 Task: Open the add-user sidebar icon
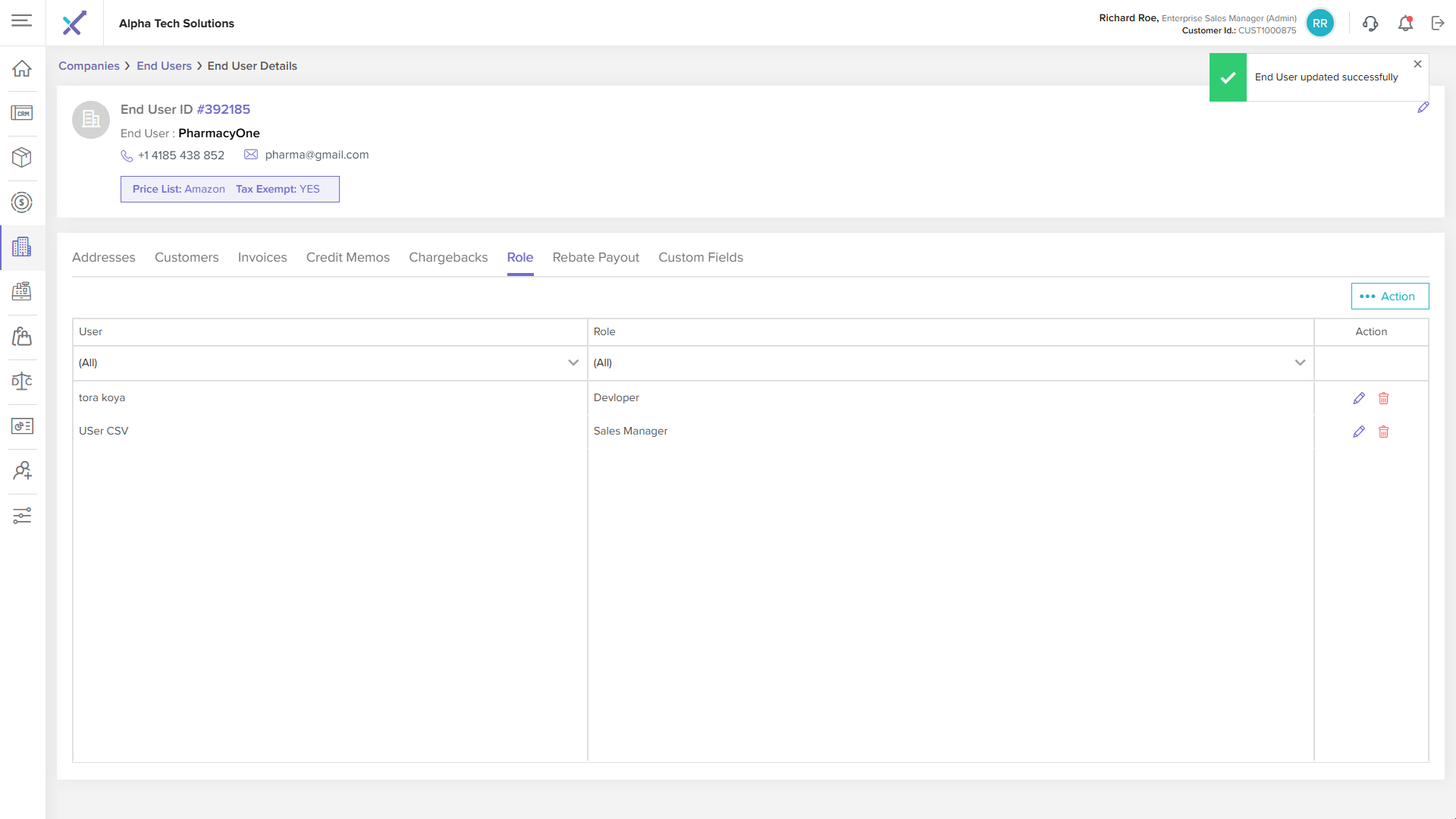click(22, 471)
